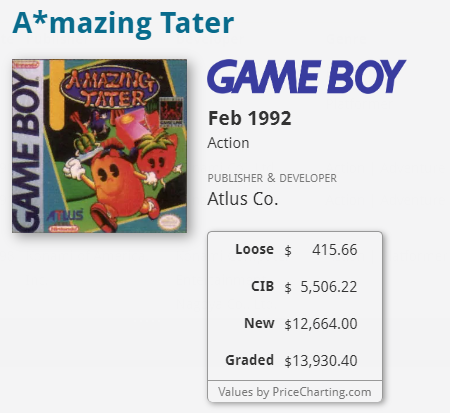Click the vertical Game Boy banner on cover
The height and width of the screenshot is (413, 450).
27,147
